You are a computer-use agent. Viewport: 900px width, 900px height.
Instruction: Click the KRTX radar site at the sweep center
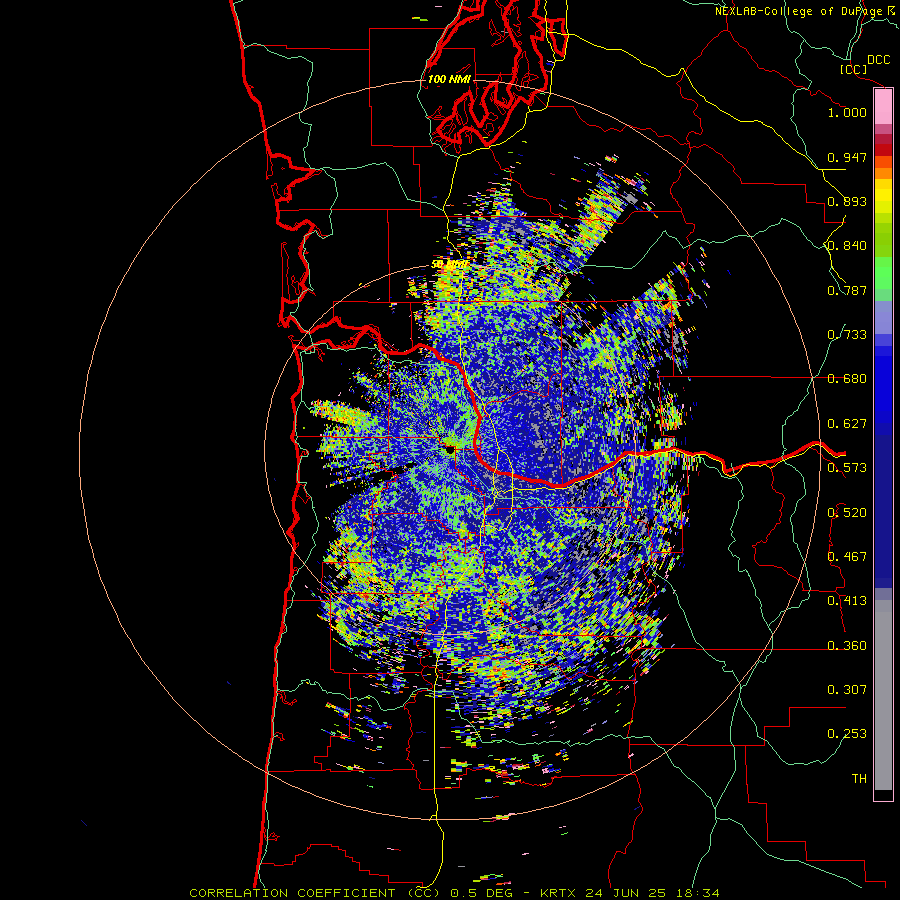click(x=449, y=449)
